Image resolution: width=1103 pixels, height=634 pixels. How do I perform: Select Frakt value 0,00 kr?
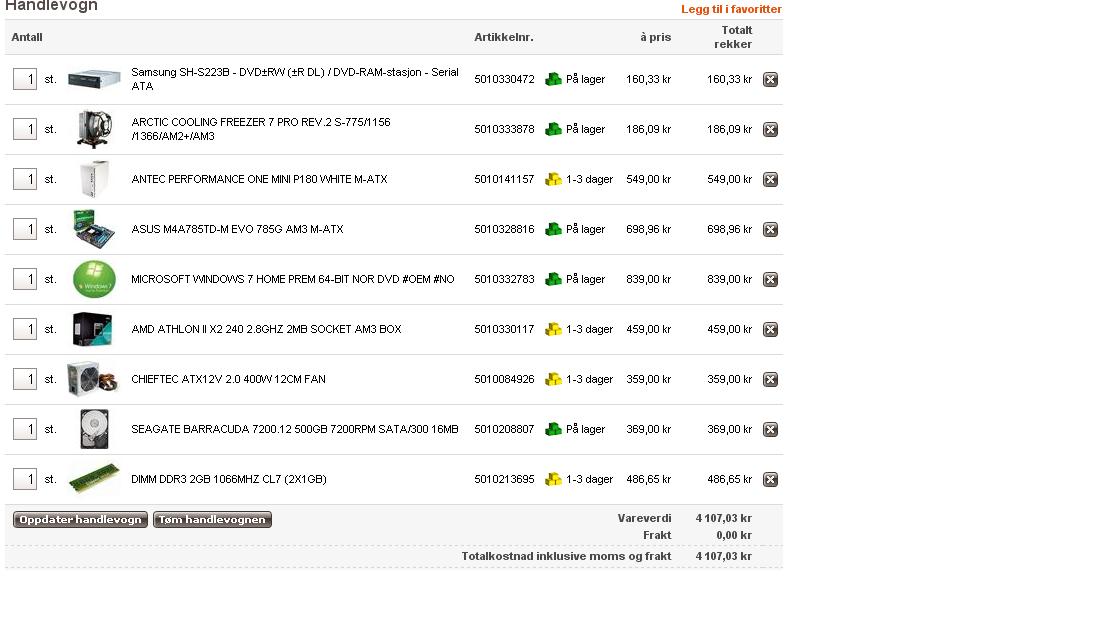point(734,535)
